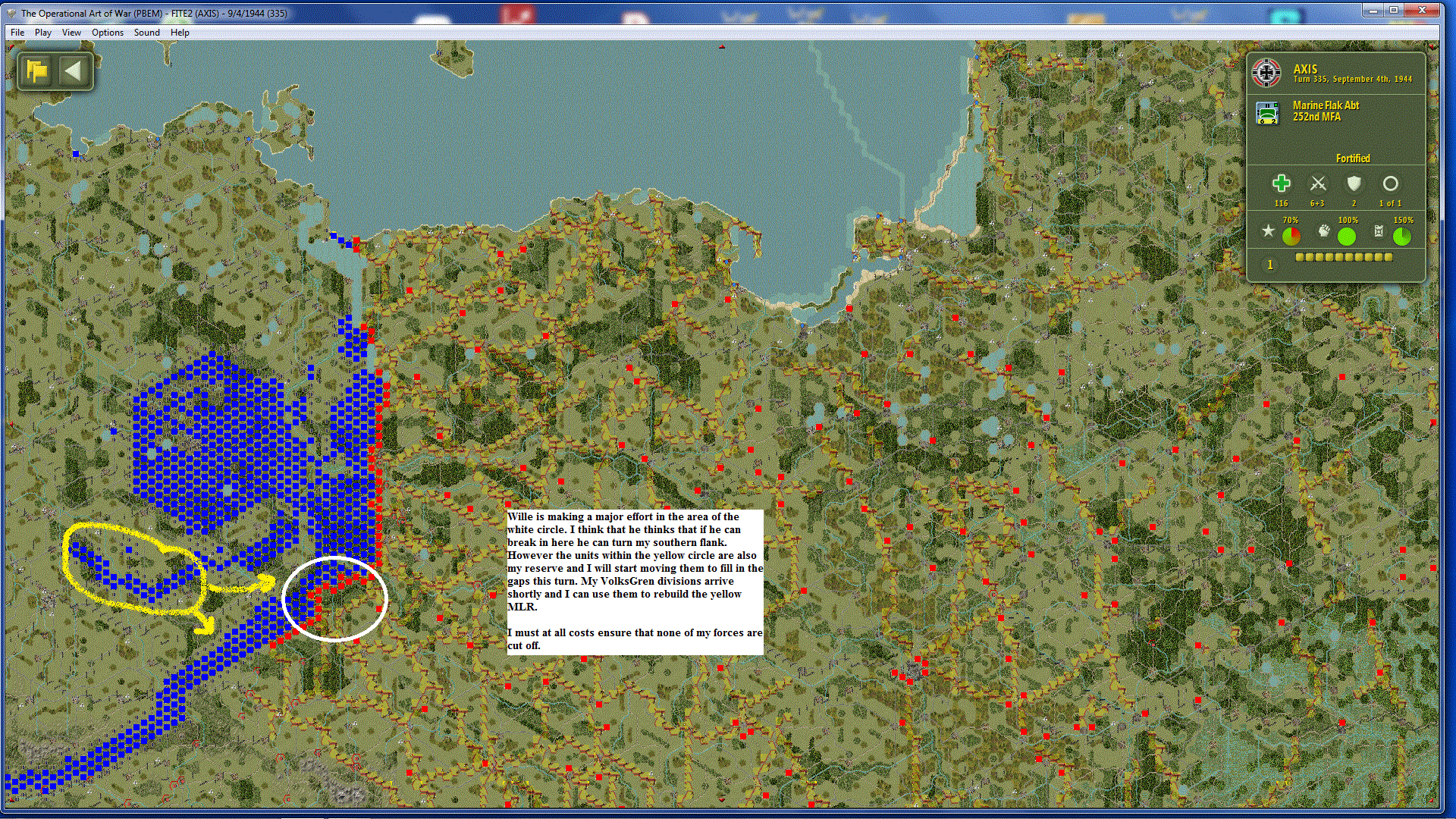Click the crossed swords attack strength icon
Viewport: 1456px width, 819px height.
pos(1318,184)
